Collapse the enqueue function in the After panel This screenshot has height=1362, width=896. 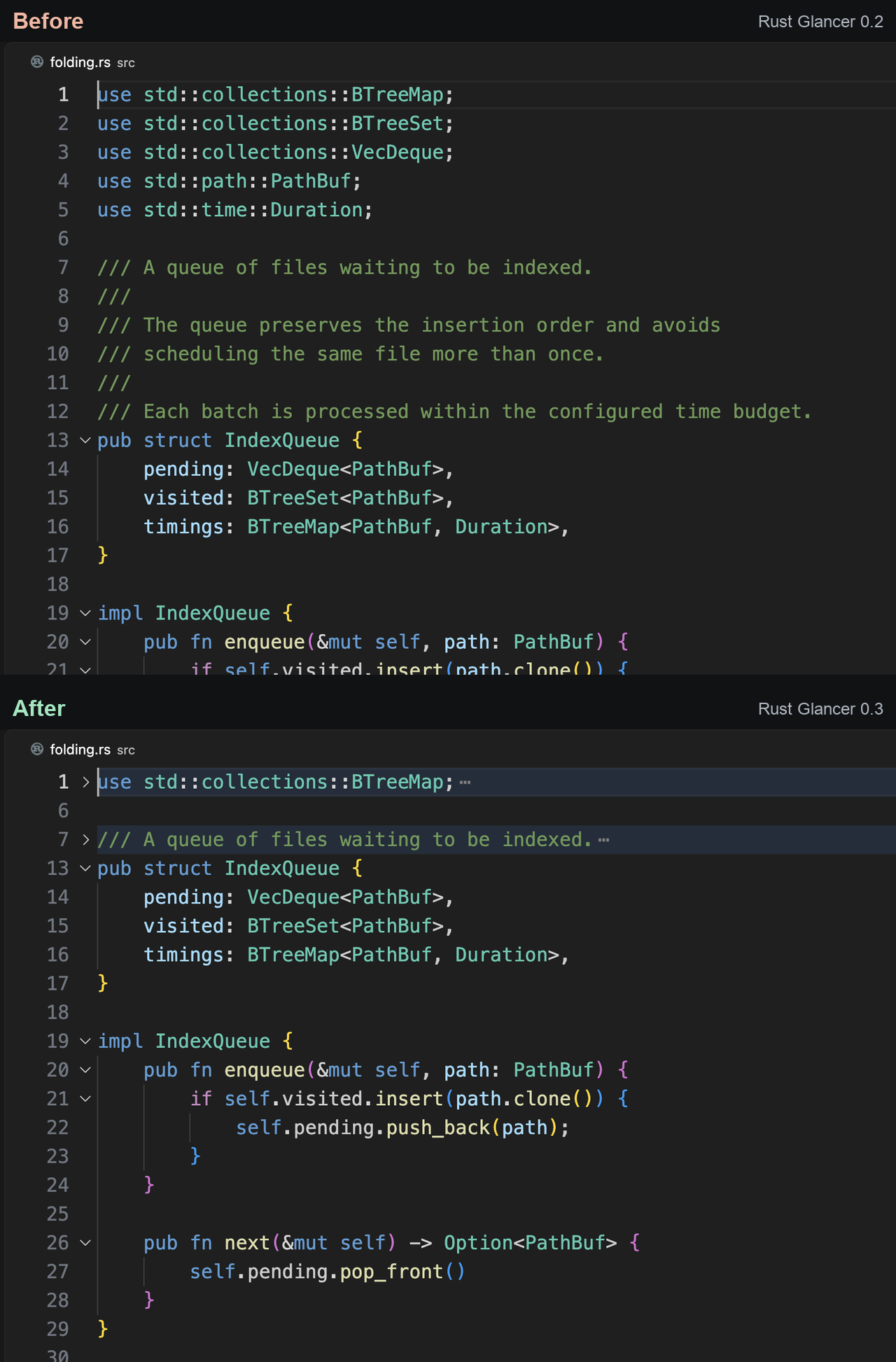point(85,1070)
